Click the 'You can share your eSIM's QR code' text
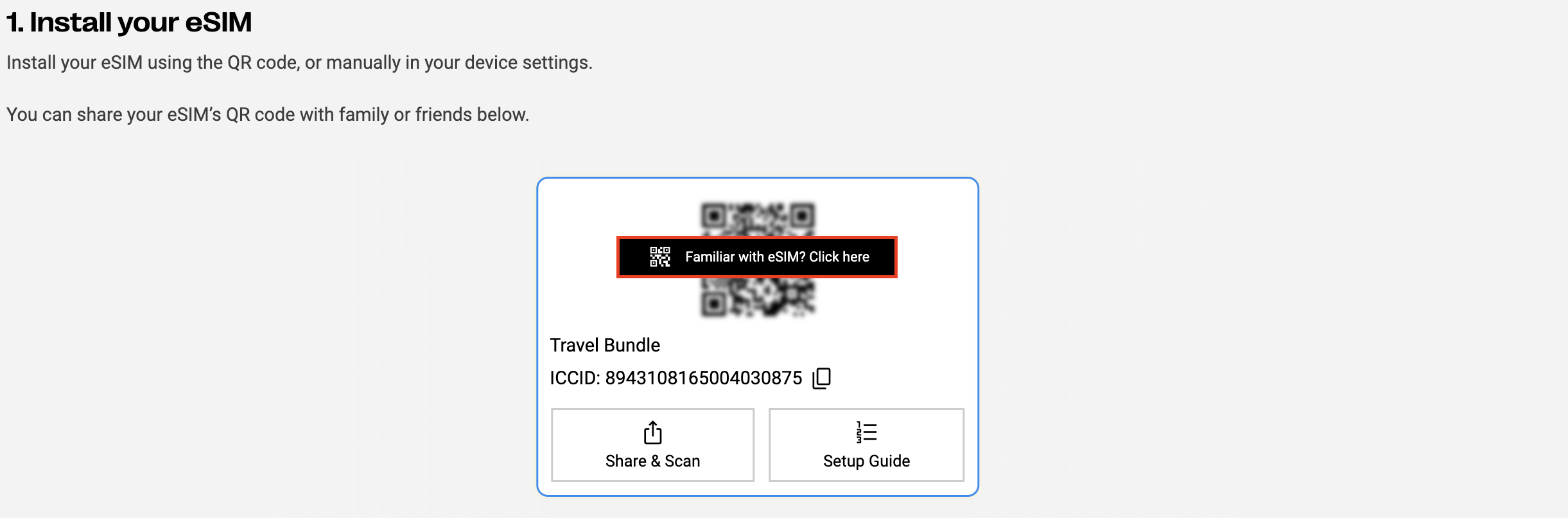 268,114
